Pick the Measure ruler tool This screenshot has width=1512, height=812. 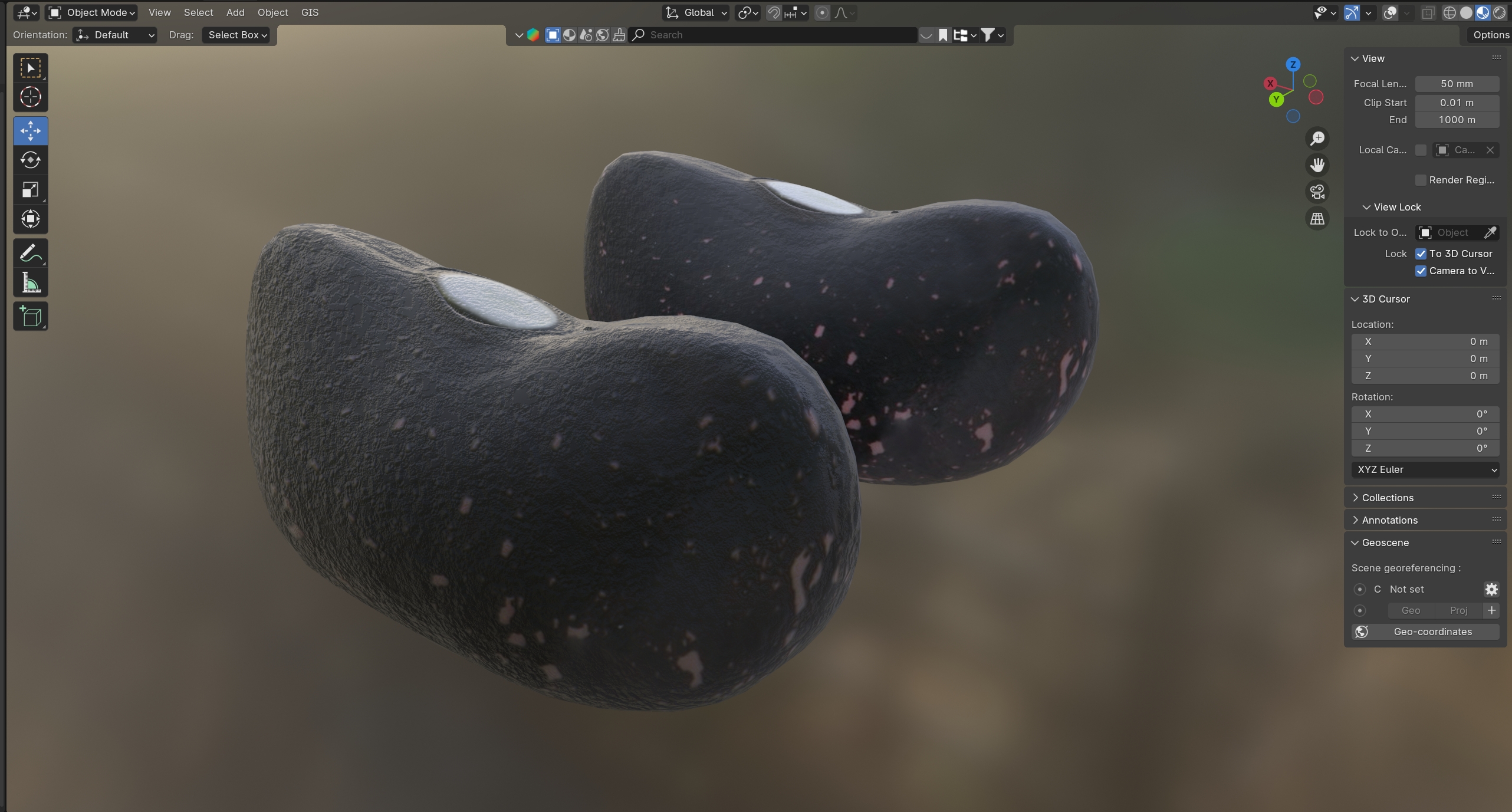(30, 283)
